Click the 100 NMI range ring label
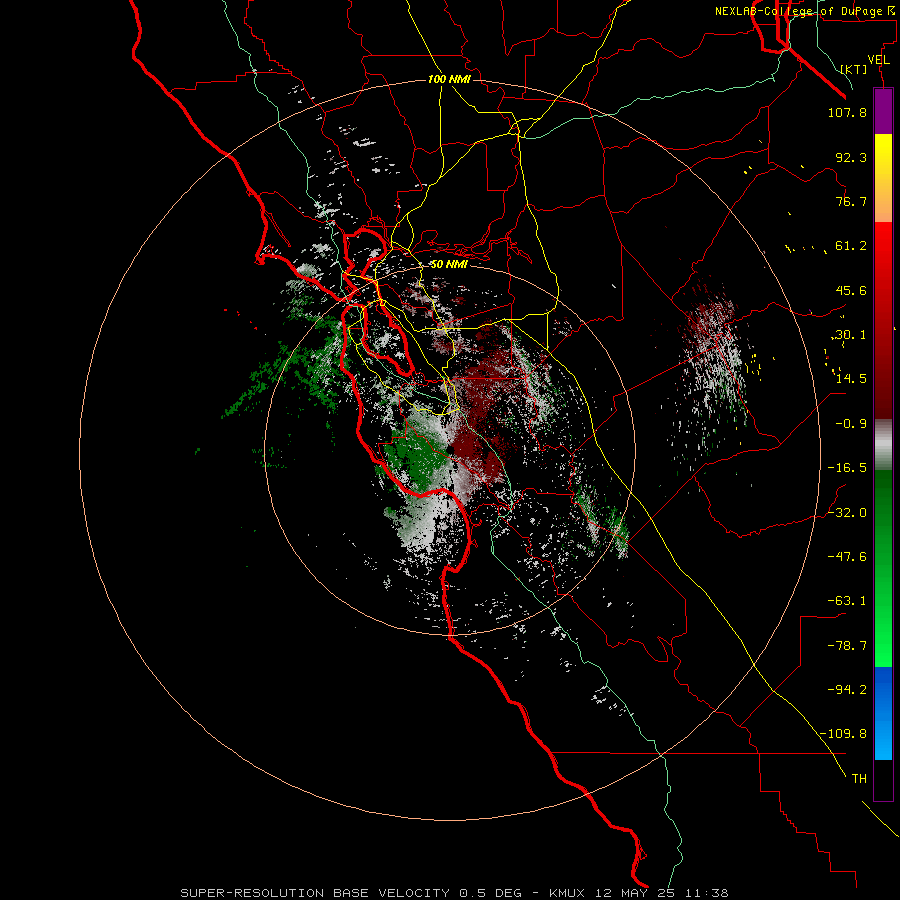900x900 pixels. tap(449, 79)
